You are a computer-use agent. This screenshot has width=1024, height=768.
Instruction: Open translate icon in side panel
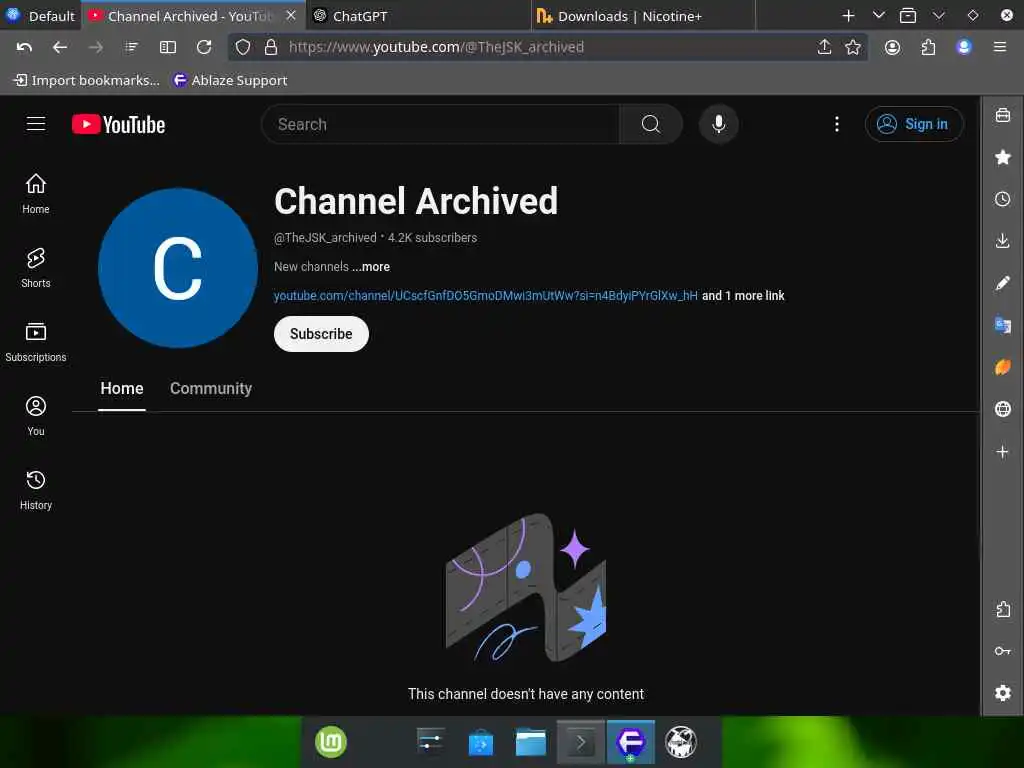pyautogui.click(x=1002, y=325)
